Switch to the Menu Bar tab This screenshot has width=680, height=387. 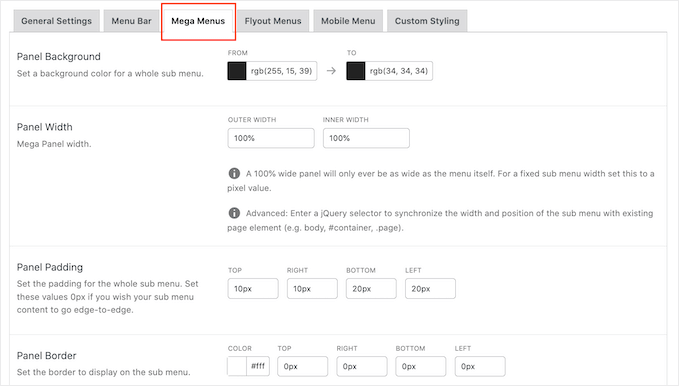131,21
